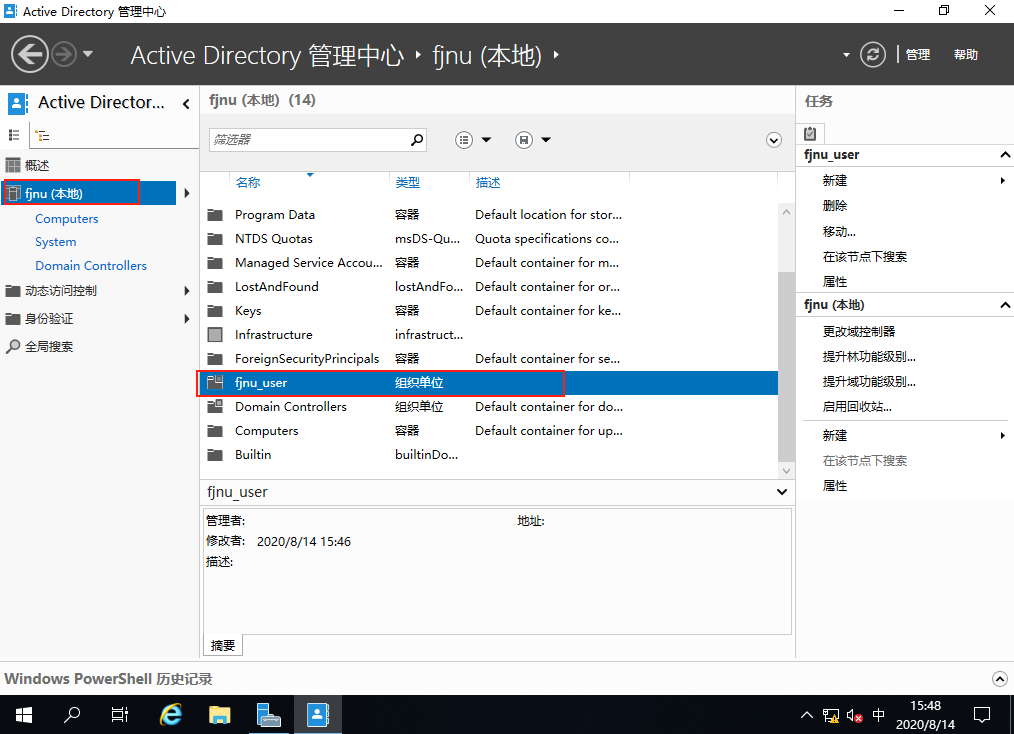Open dropdown arrow left of refresh icon
The image size is (1014, 734).
click(846, 55)
